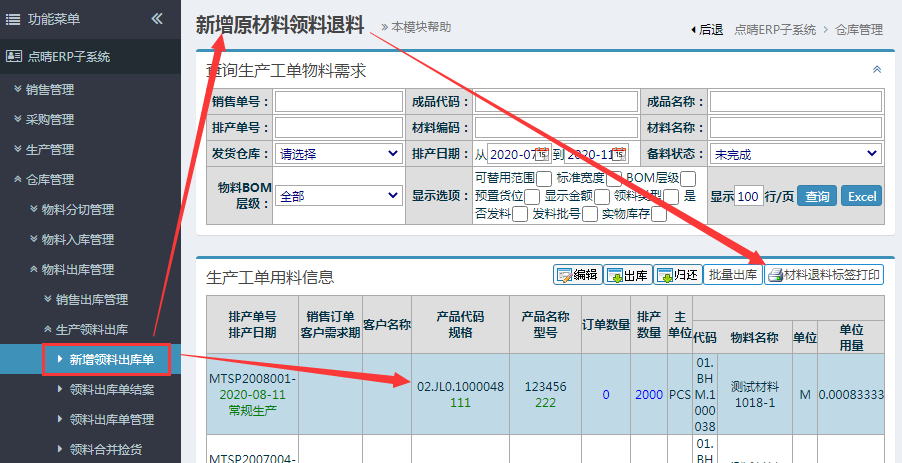Image resolution: width=902 pixels, height=463 pixels.
Task: Open the 发货仓库 dropdown
Action: (x=338, y=154)
